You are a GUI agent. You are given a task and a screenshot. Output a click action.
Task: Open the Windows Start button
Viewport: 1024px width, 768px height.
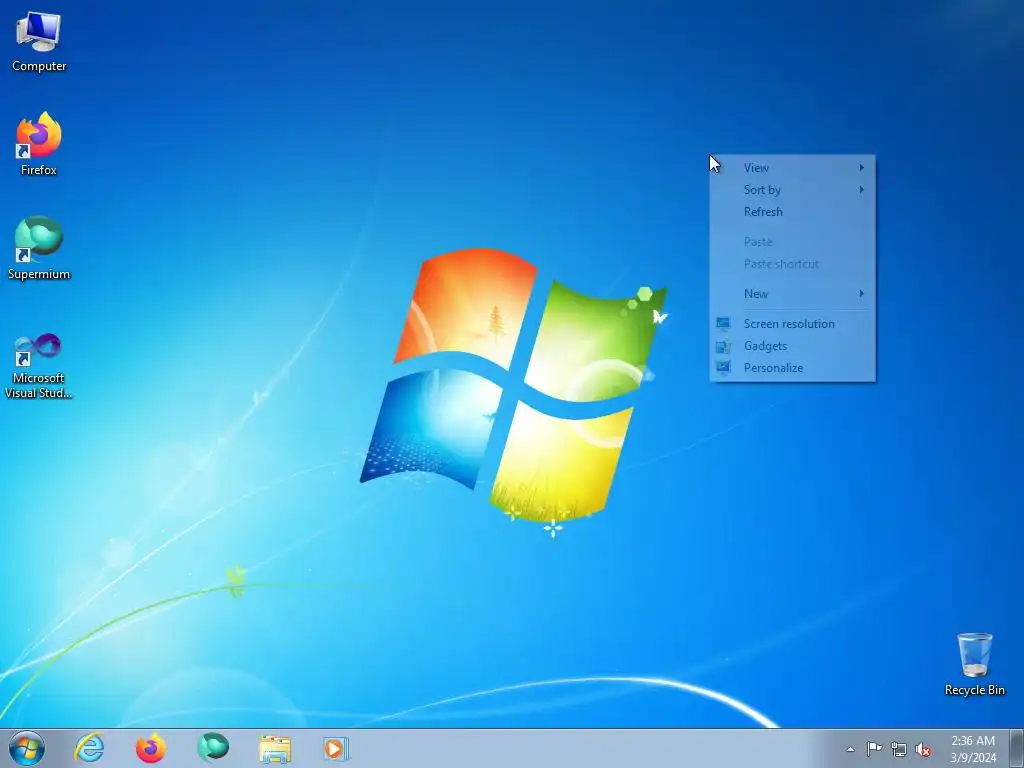tap(27, 748)
